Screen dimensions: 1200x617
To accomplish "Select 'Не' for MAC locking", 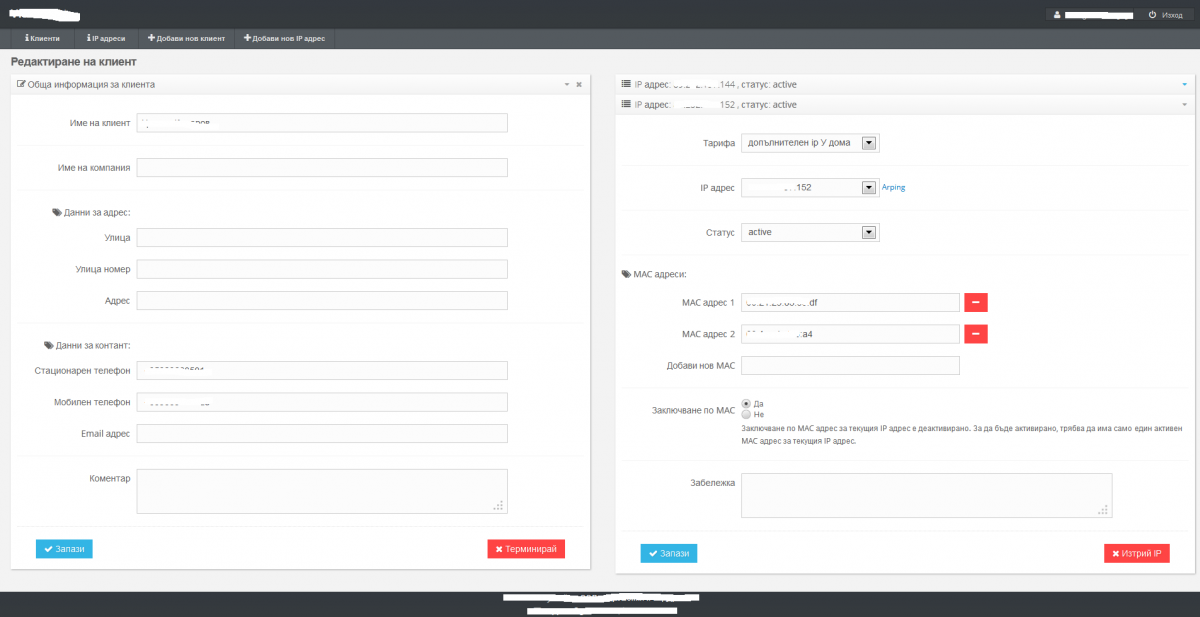I will pyautogui.click(x=746, y=413).
